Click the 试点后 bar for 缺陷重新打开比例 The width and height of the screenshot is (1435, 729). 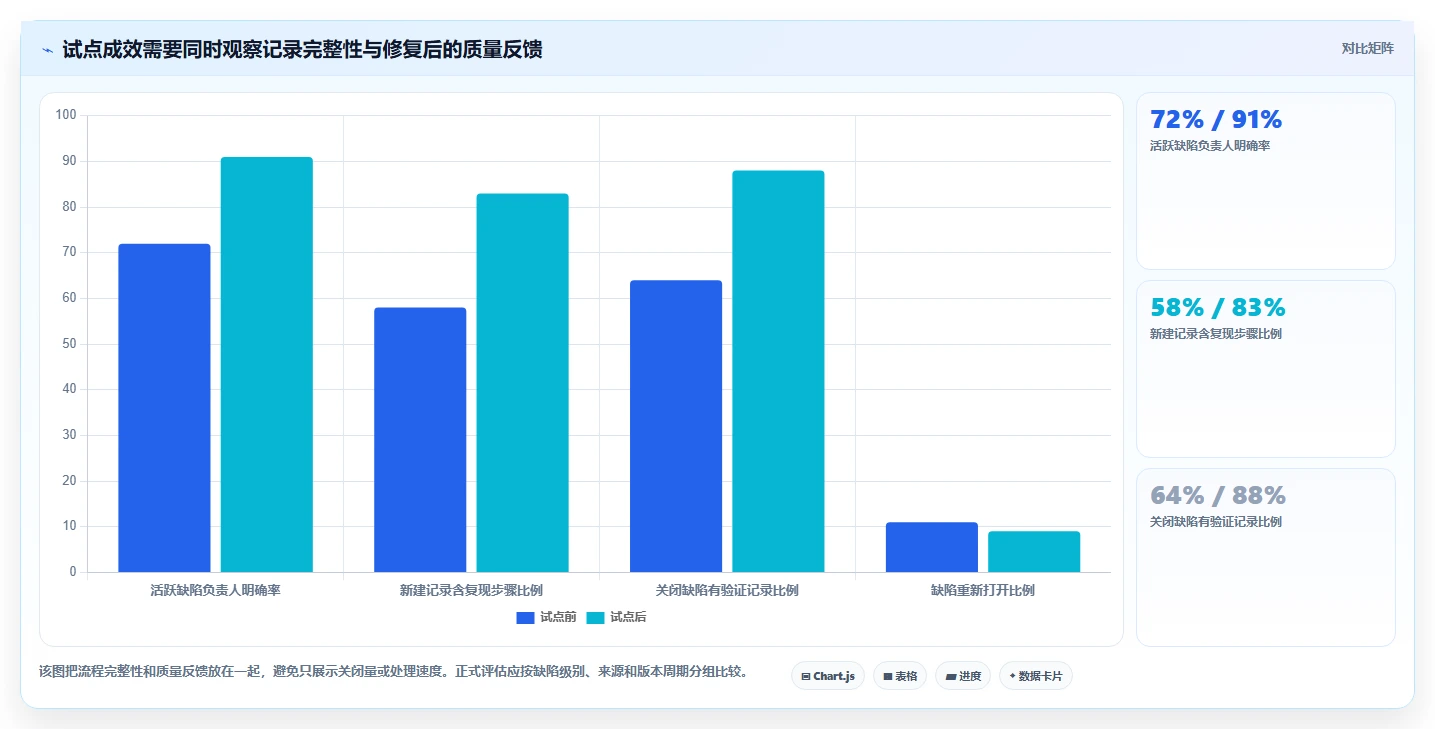[1034, 552]
